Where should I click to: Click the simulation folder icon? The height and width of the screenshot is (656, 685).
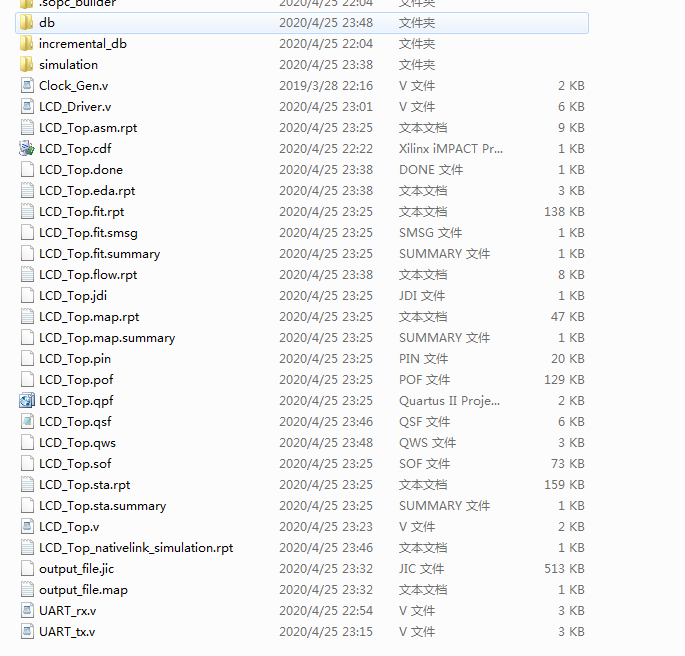(27, 64)
